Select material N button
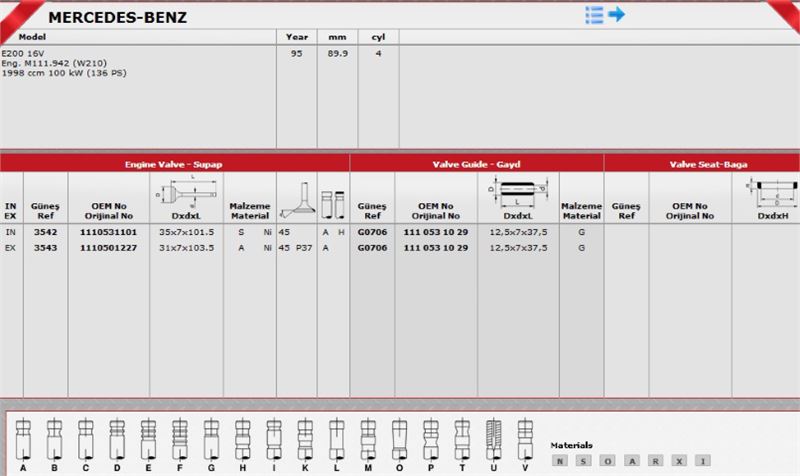Screen dimensions: 800x476 pos(560,461)
